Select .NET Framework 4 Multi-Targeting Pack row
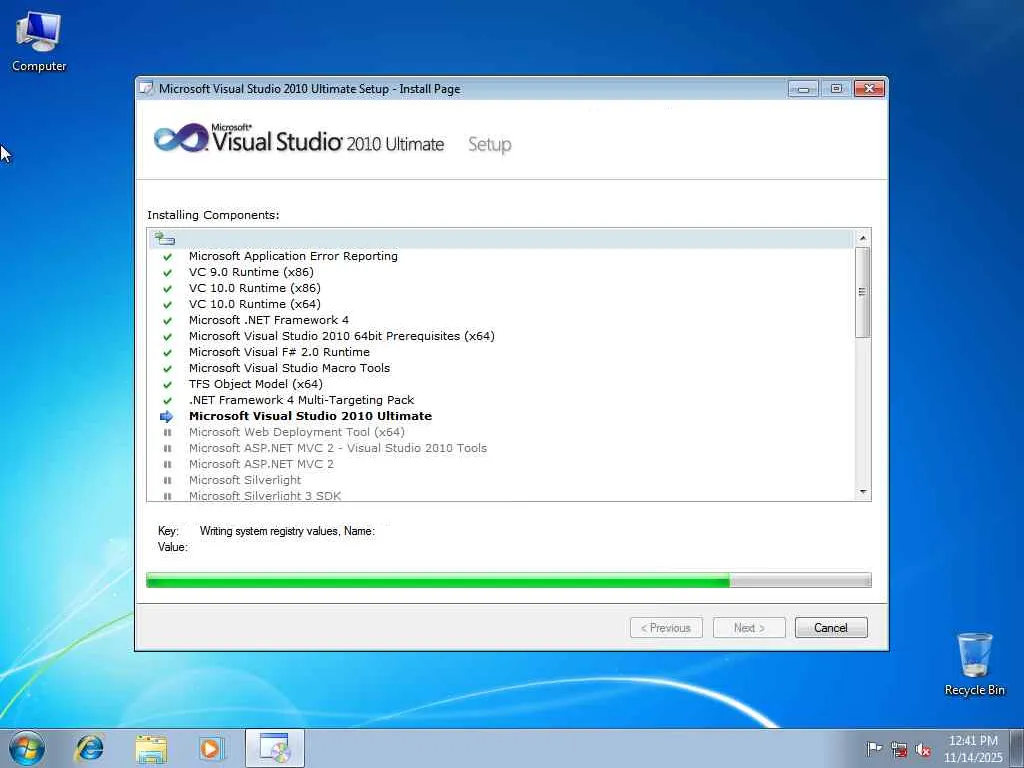1024x768 pixels. click(x=501, y=400)
